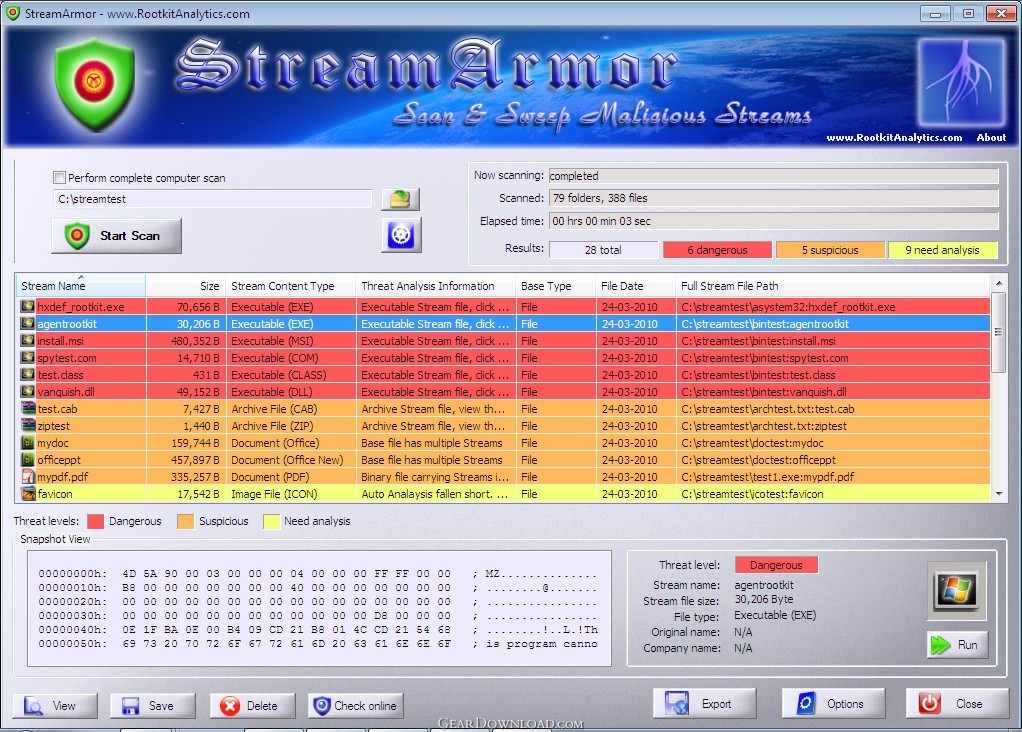
Task: Click the file icon beside vanquish.dll
Action: click(x=27, y=391)
